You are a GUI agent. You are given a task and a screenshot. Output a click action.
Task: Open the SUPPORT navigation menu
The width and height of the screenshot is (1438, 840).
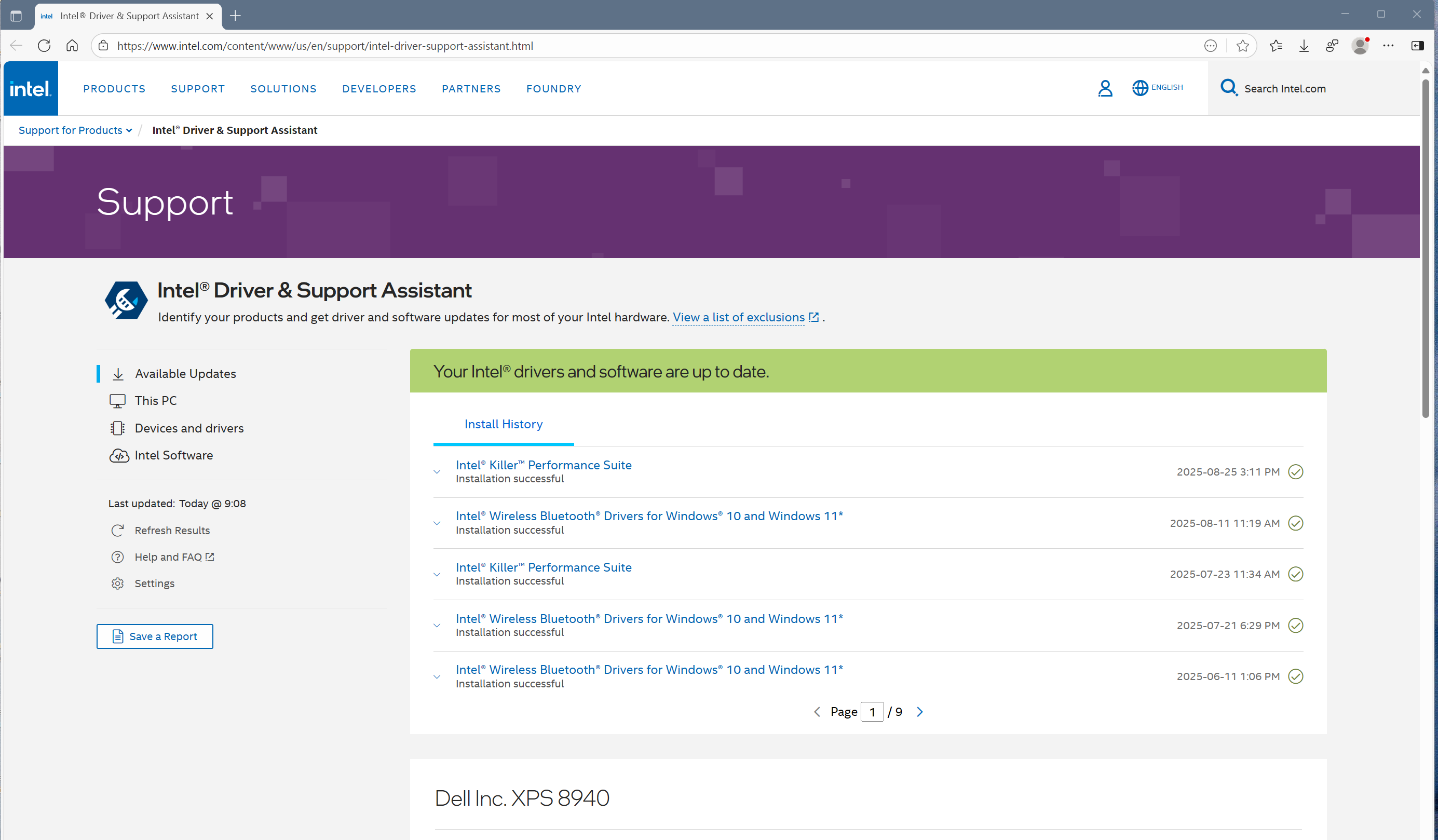point(197,88)
